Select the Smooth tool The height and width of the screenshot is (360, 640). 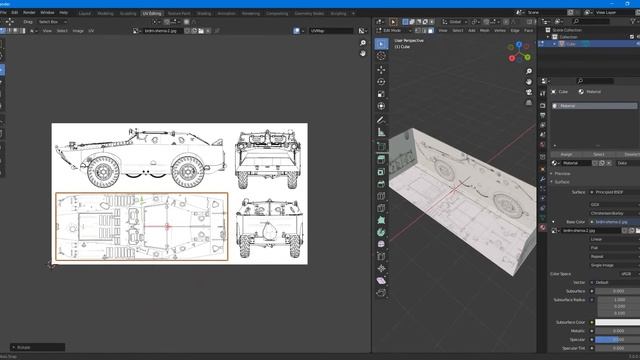(x=381, y=244)
